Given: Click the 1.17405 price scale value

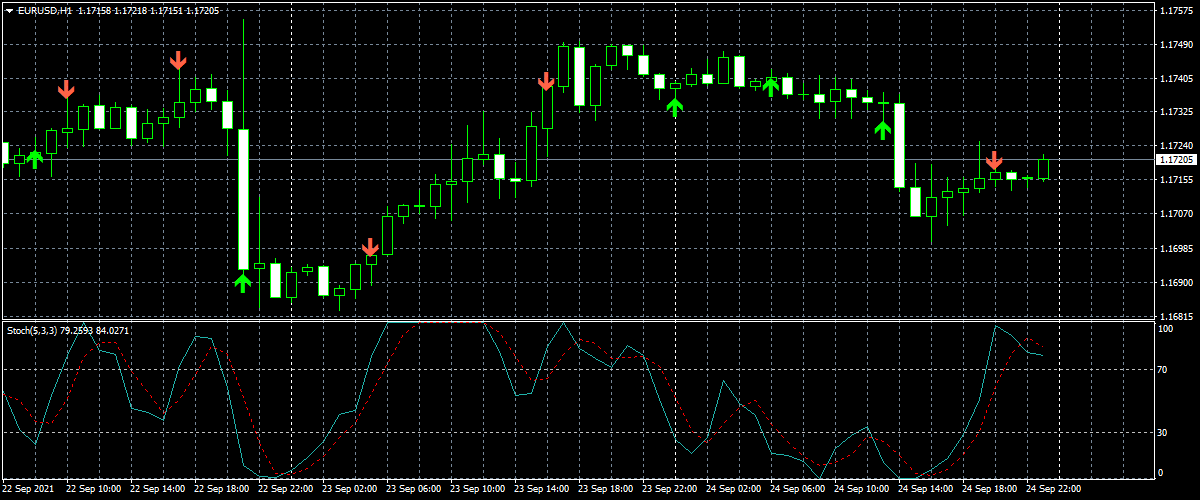Looking at the screenshot, I should pyautogui.click(x=1177, y=79).
